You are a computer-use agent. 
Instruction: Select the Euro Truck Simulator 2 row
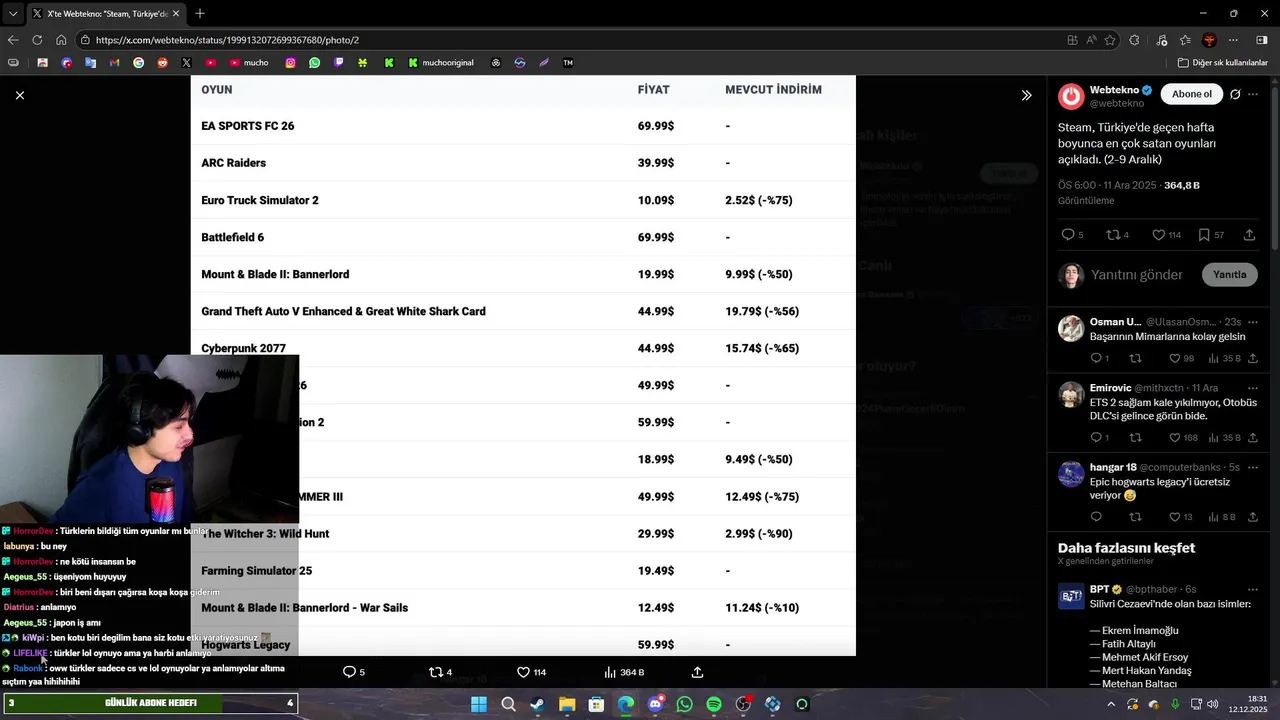[523, 200]
